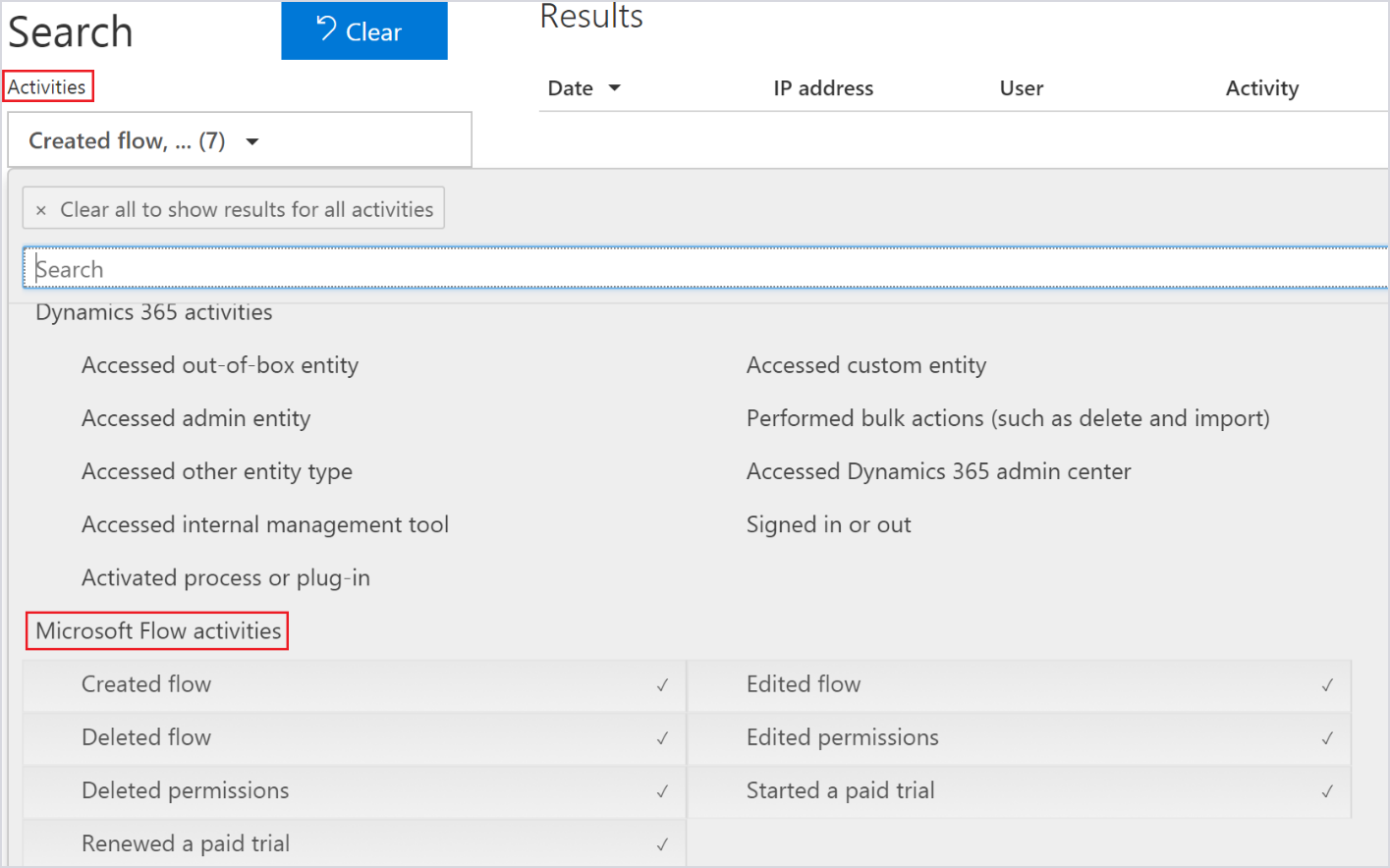Toggle off the Edited permissions activity
1390x868 pixels.
[1328, 737]
